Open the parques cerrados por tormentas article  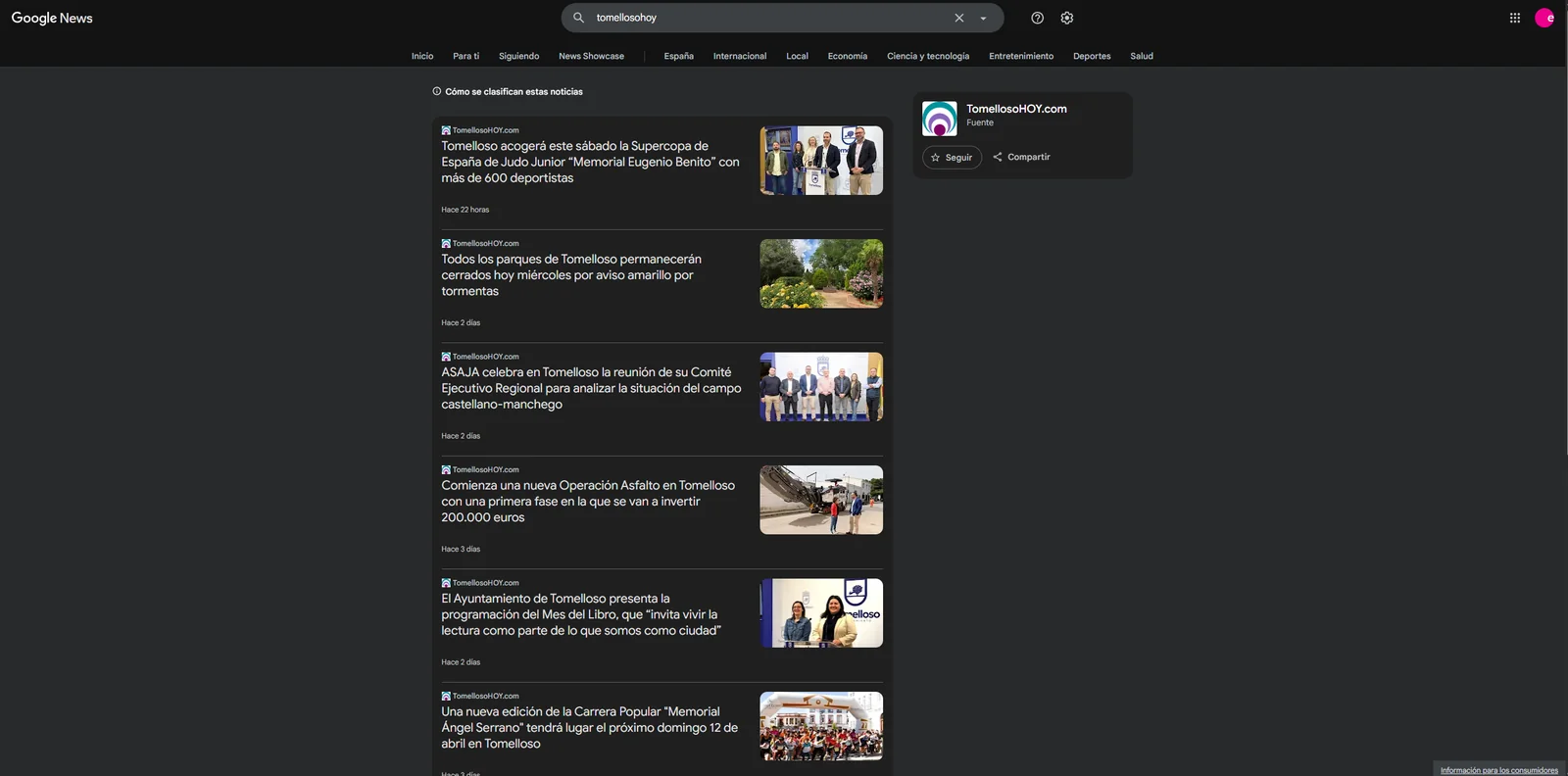click(x=571, y=275)
